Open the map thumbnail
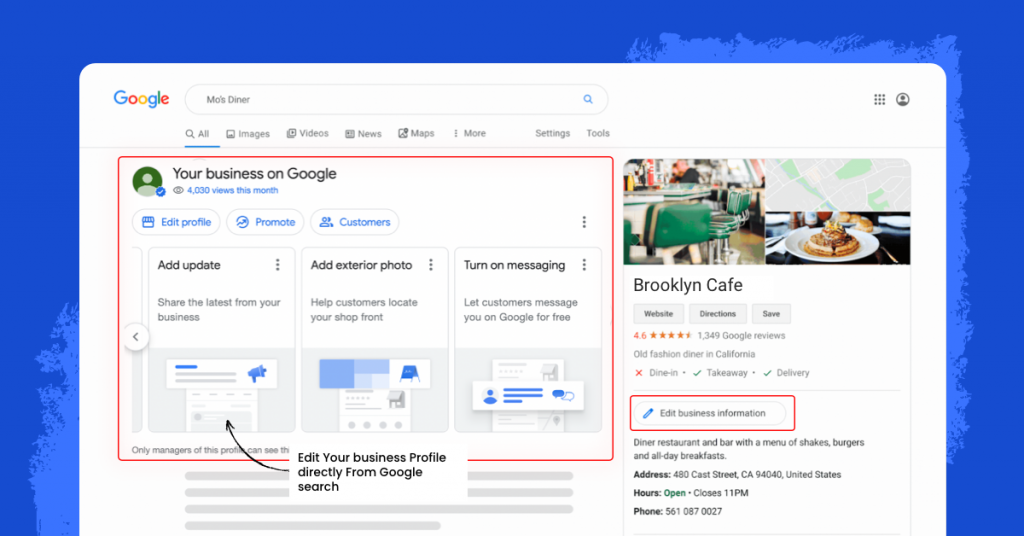Screen dimensions: 1024x536 (x=838, y=185)
